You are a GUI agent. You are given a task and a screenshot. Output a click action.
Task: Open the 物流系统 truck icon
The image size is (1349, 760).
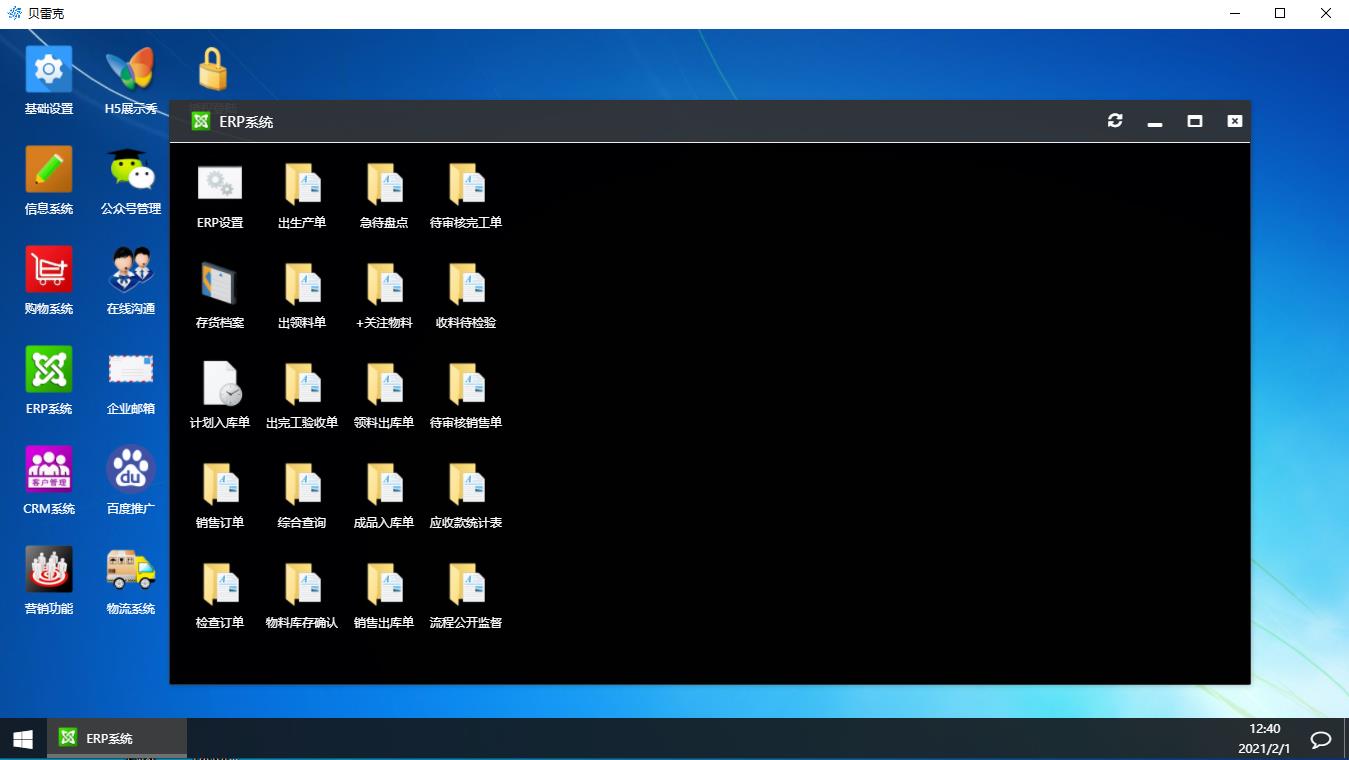coord(131,570)
